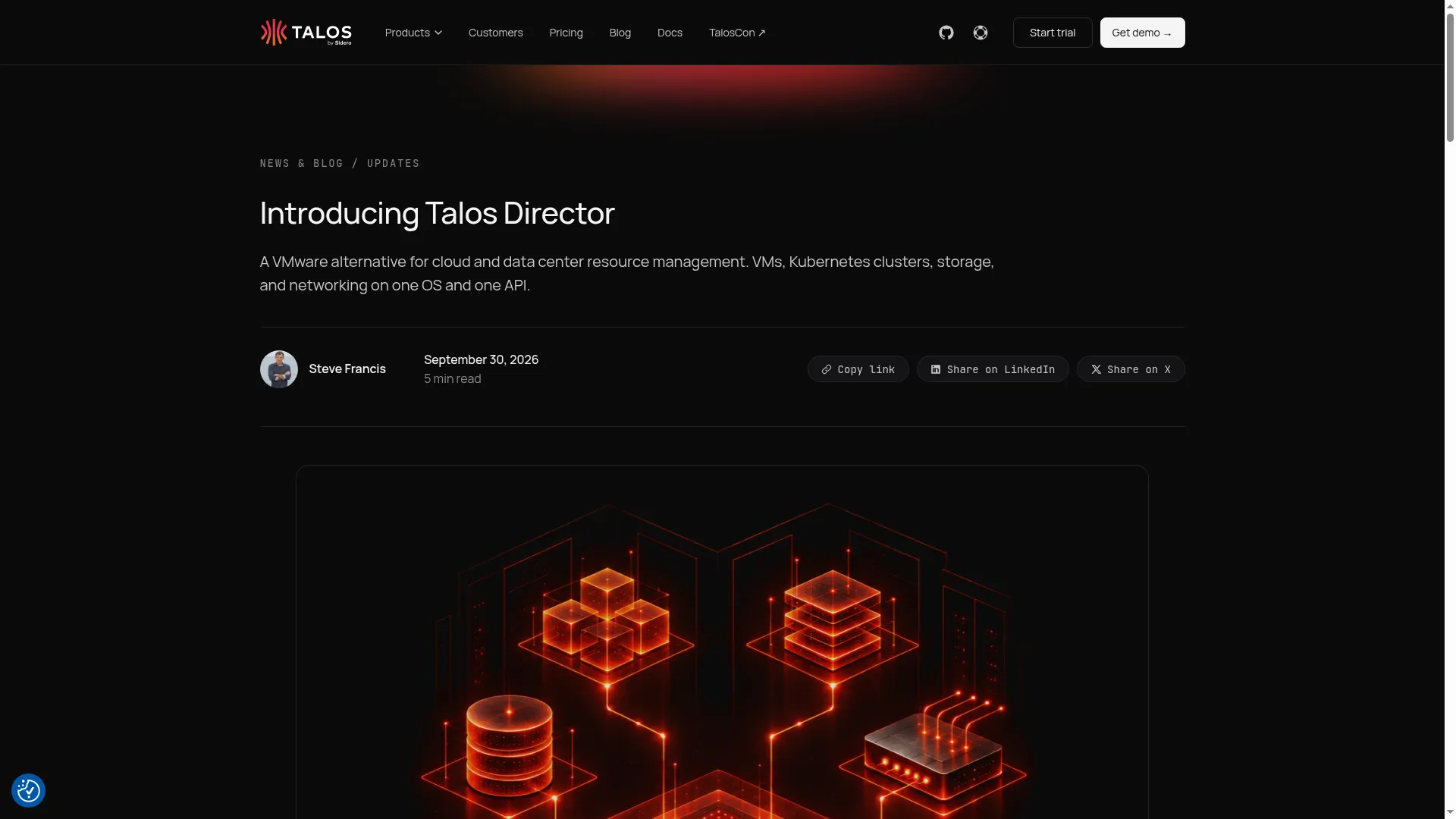1456x819 pixels.
Task: Click the Copy link button
Action: click(x=858, y=369)
